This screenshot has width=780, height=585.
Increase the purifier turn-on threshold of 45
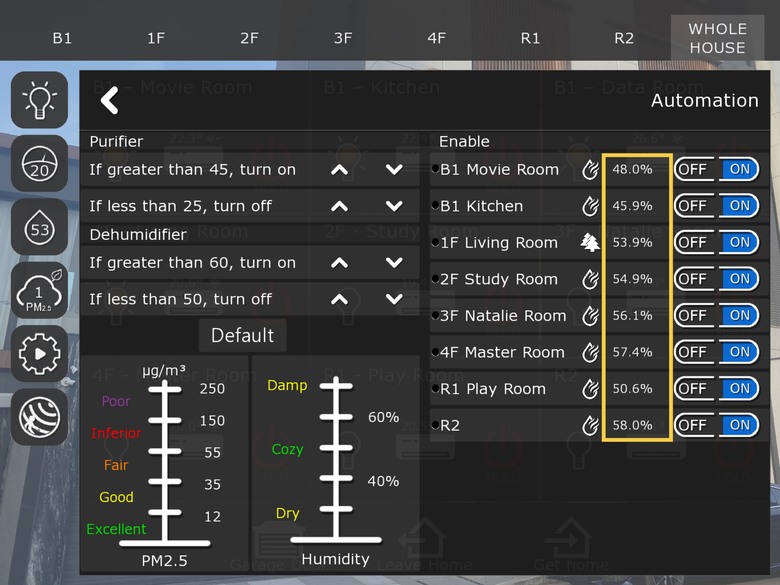tap(340, 170)
